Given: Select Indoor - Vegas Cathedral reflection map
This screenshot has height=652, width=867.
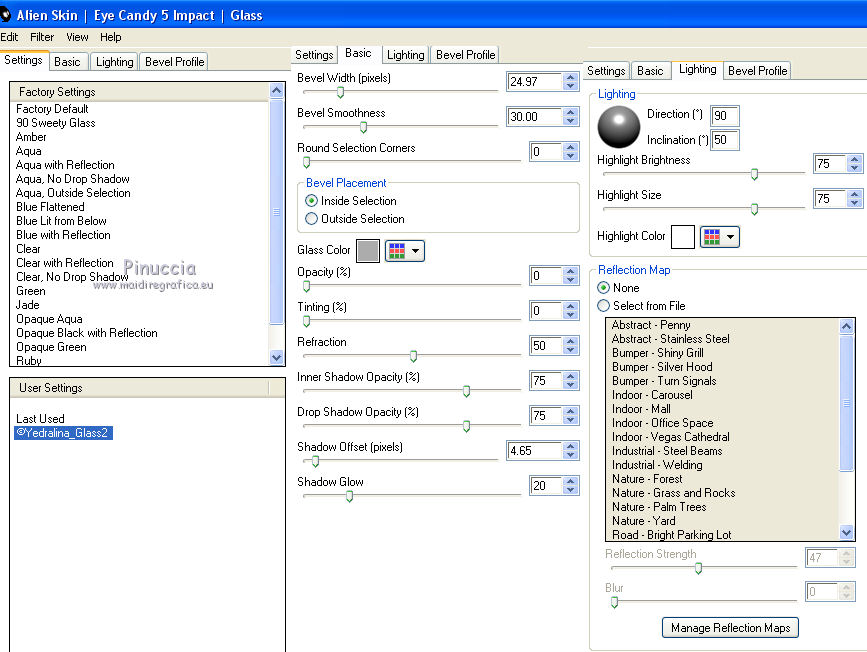Looking at the screenshot, I should click(671, 437).
